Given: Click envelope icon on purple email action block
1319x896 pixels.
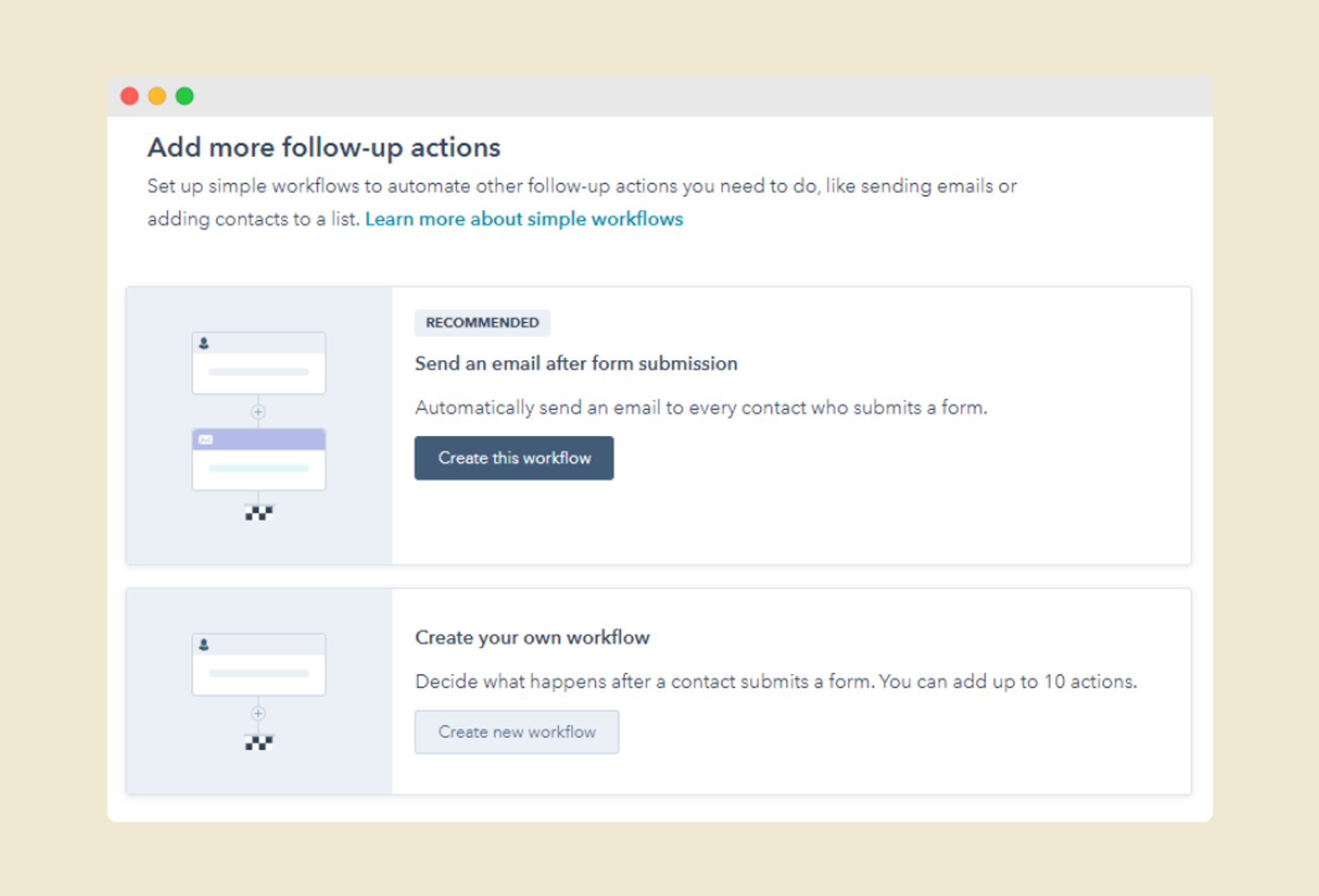Looking at the screenshot, I should (205, 439).
